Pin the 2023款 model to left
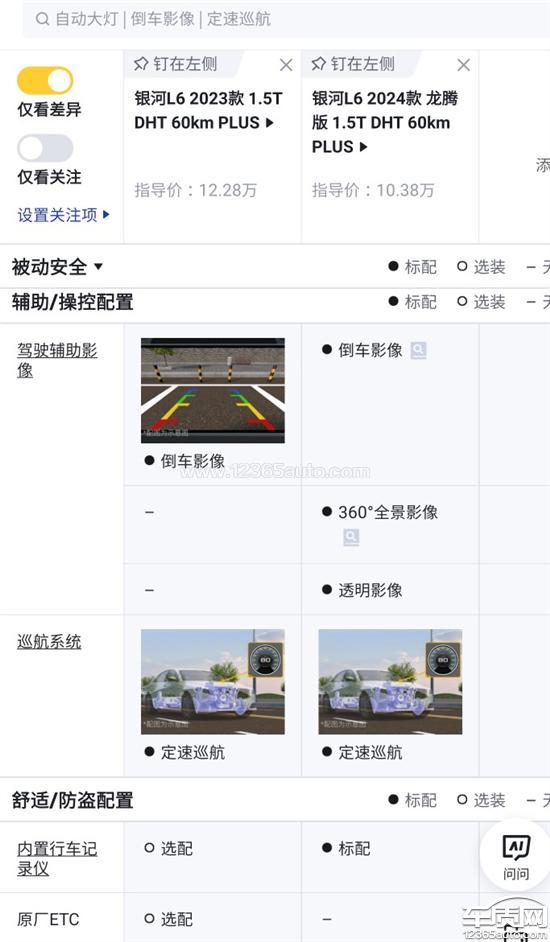The width and height of the screenshot is (550, 942). point(176,64)
